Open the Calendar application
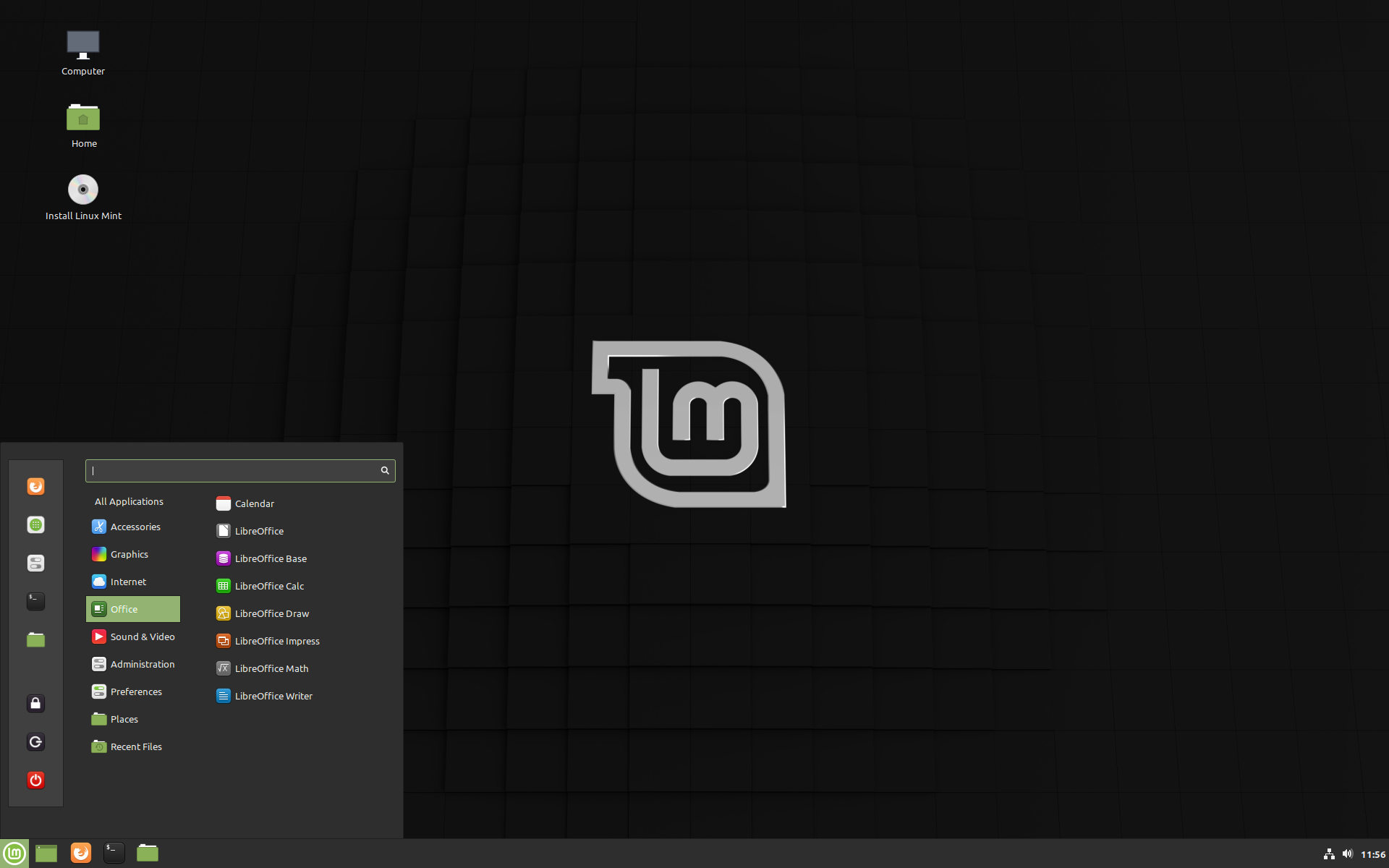 pyautogui.click(x=255, y=503)
